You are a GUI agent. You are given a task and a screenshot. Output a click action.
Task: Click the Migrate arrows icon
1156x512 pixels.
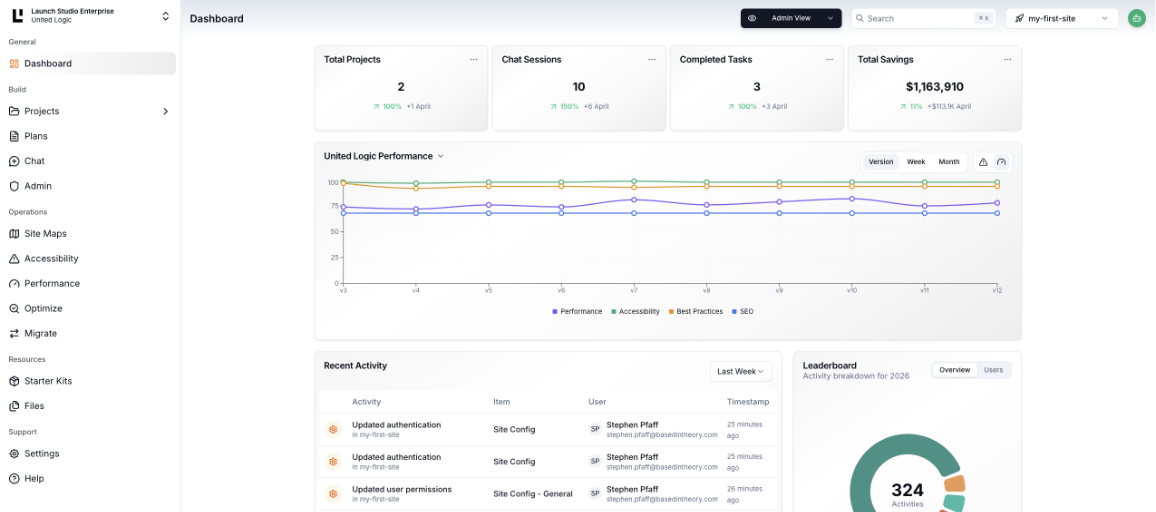(14, 333)
